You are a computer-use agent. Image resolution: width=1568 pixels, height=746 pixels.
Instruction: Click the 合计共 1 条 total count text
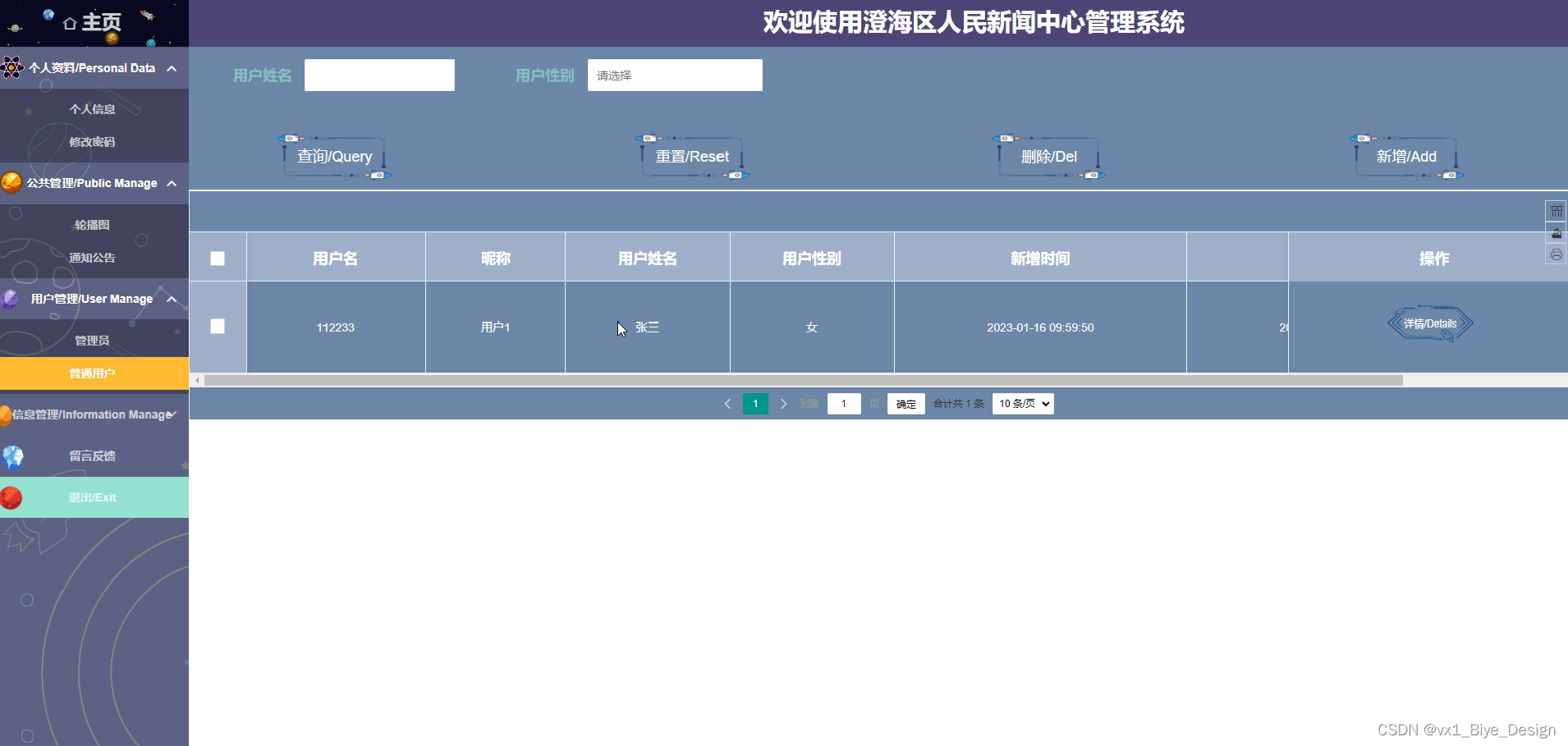click(x=959, y=404)
